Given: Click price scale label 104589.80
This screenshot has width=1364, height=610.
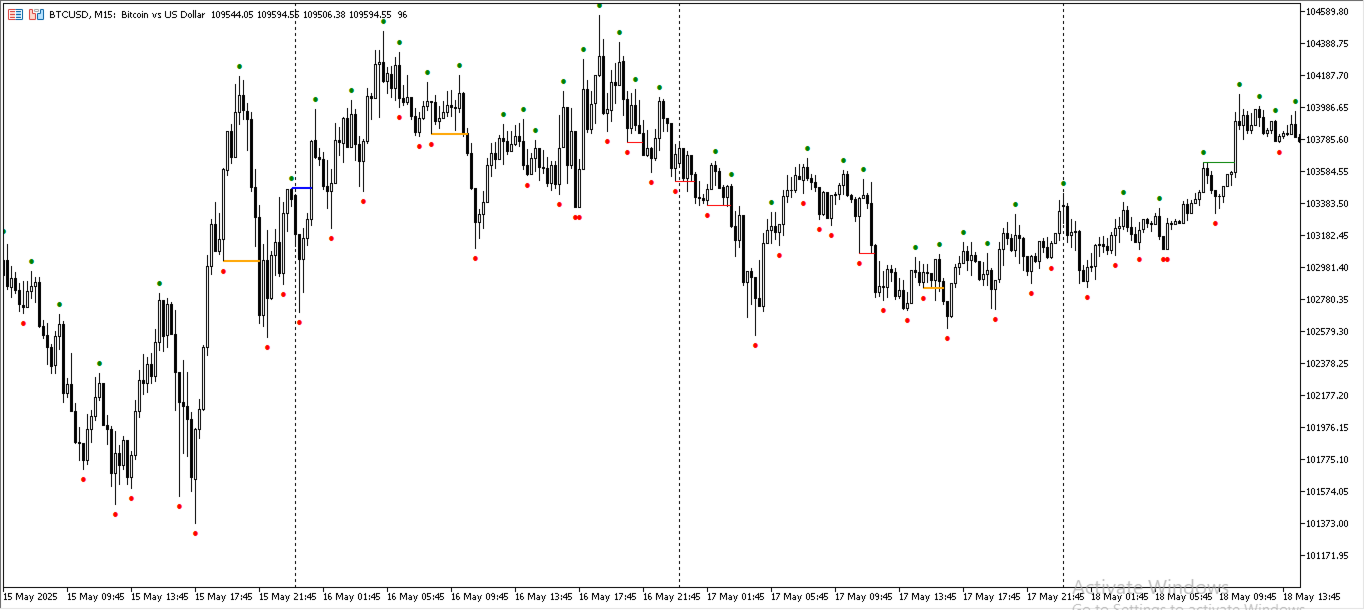Looking at the screenshot, I should tap(1327, 12).
